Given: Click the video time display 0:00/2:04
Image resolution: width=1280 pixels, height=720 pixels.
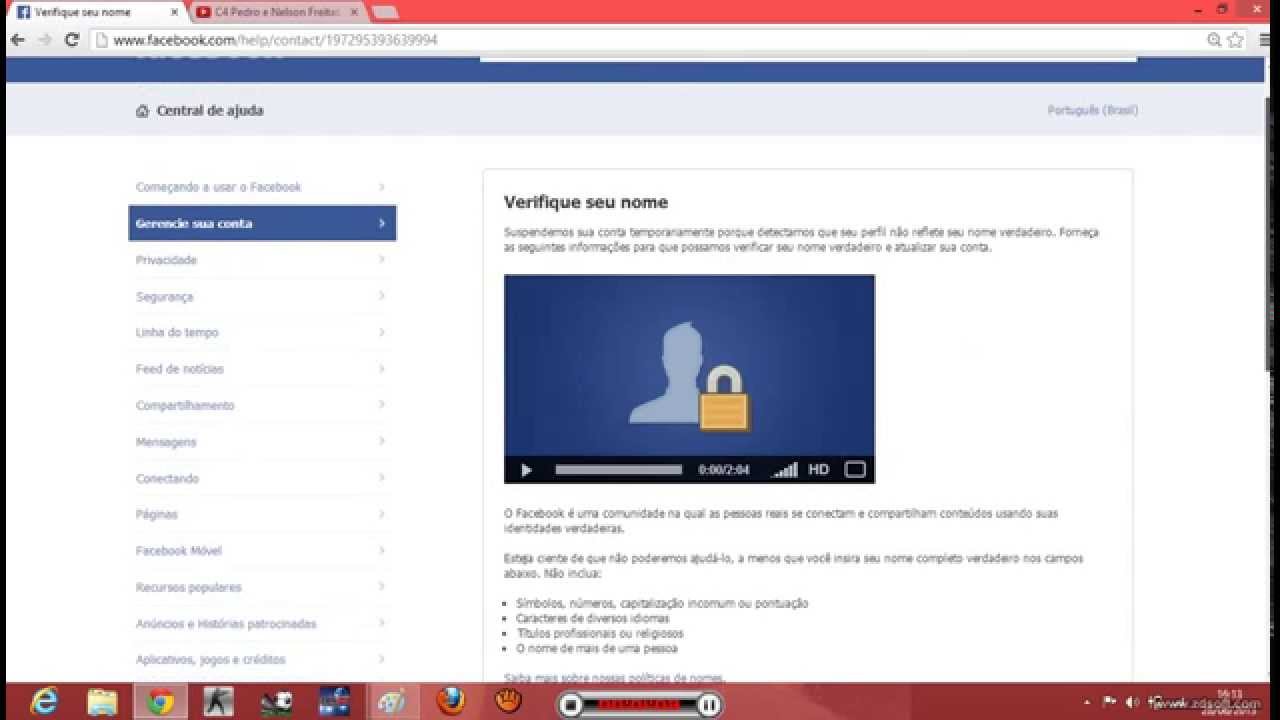Looking at the screenshot, I should click(723, 469).
